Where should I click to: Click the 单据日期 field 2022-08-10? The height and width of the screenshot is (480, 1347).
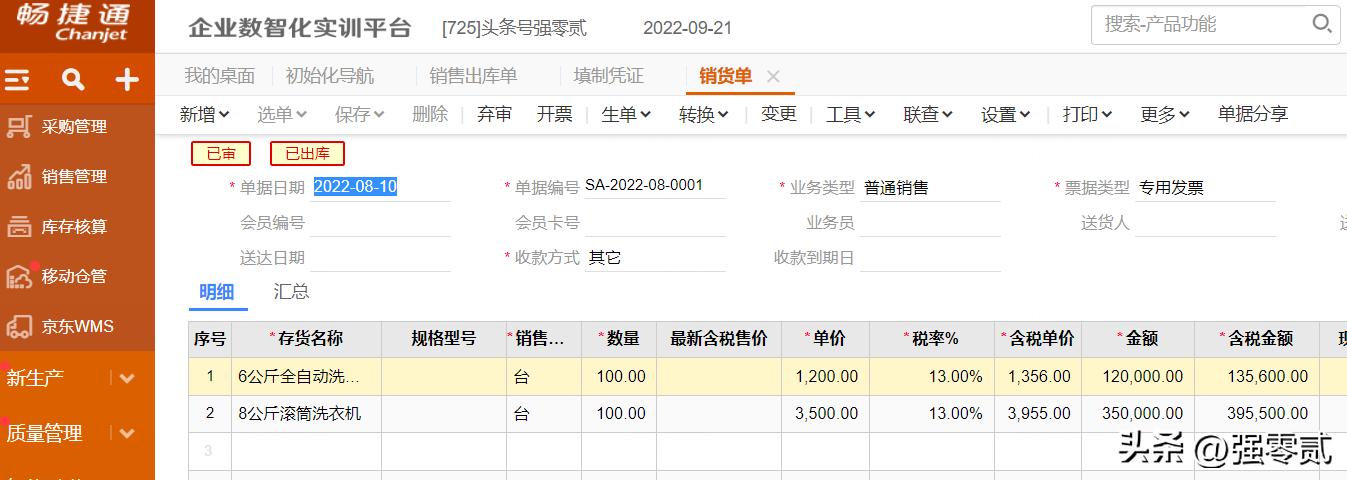tap(380, 186)
